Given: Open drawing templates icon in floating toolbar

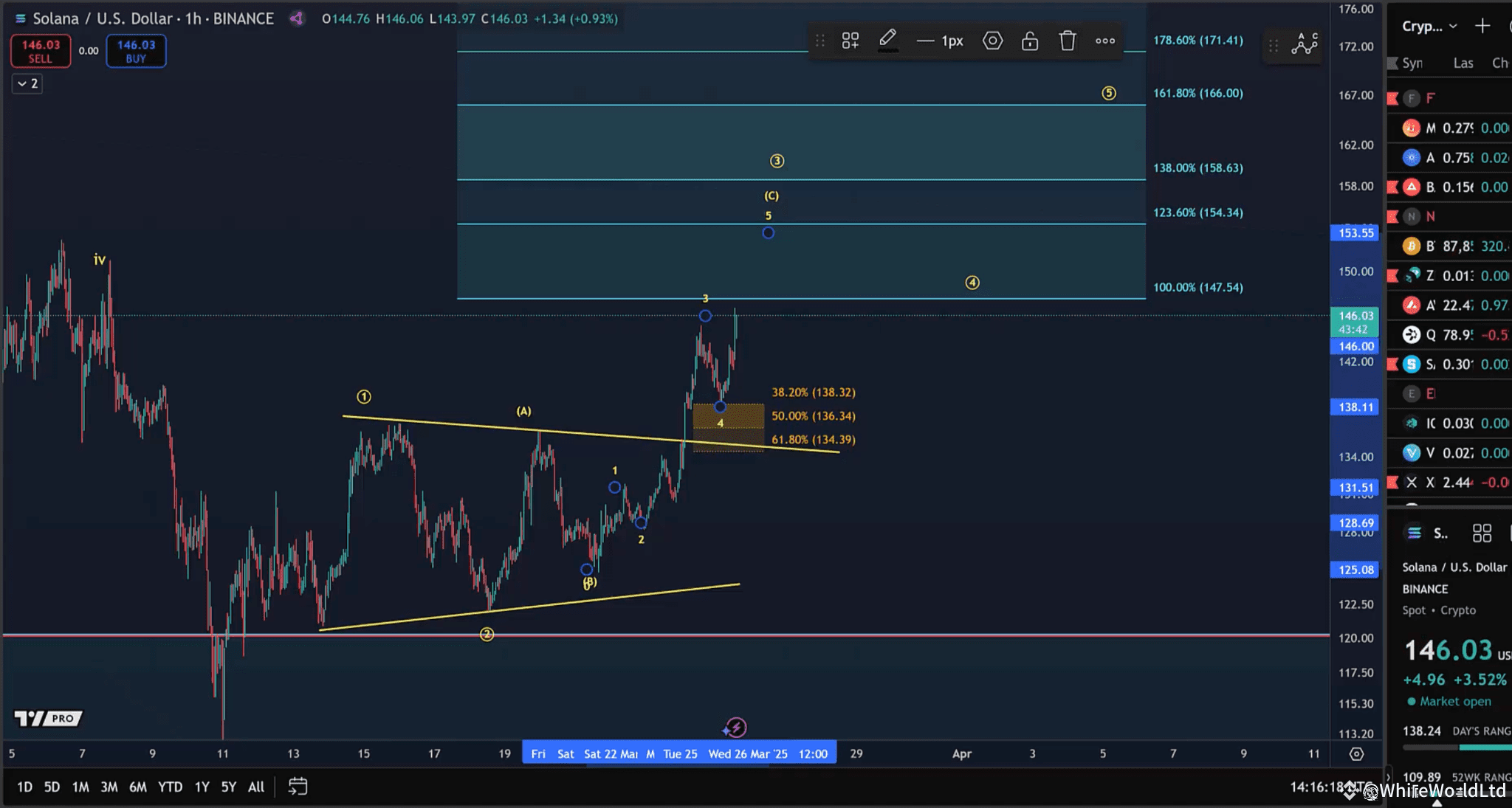Looking at the screenshot, I should tap(850, 41).
